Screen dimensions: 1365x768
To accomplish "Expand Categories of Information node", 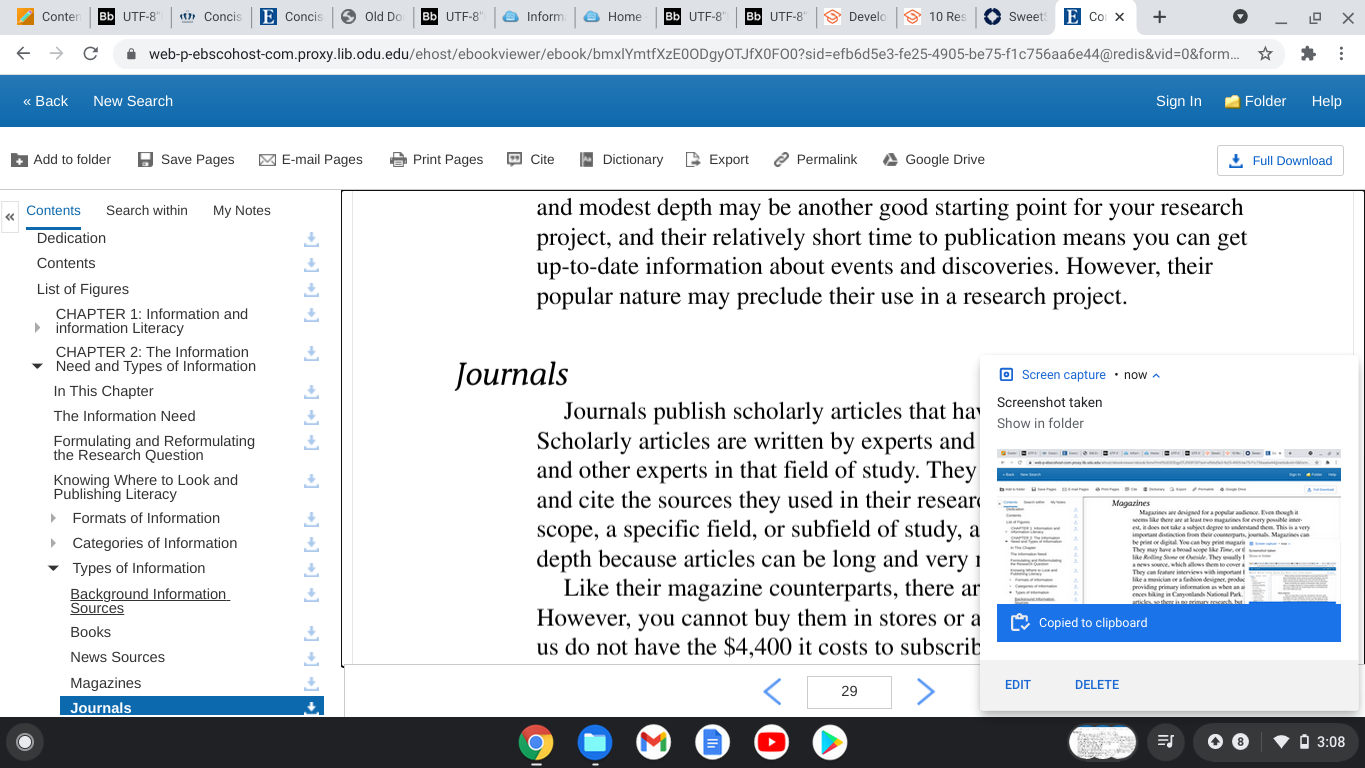I will coord(54,543).
